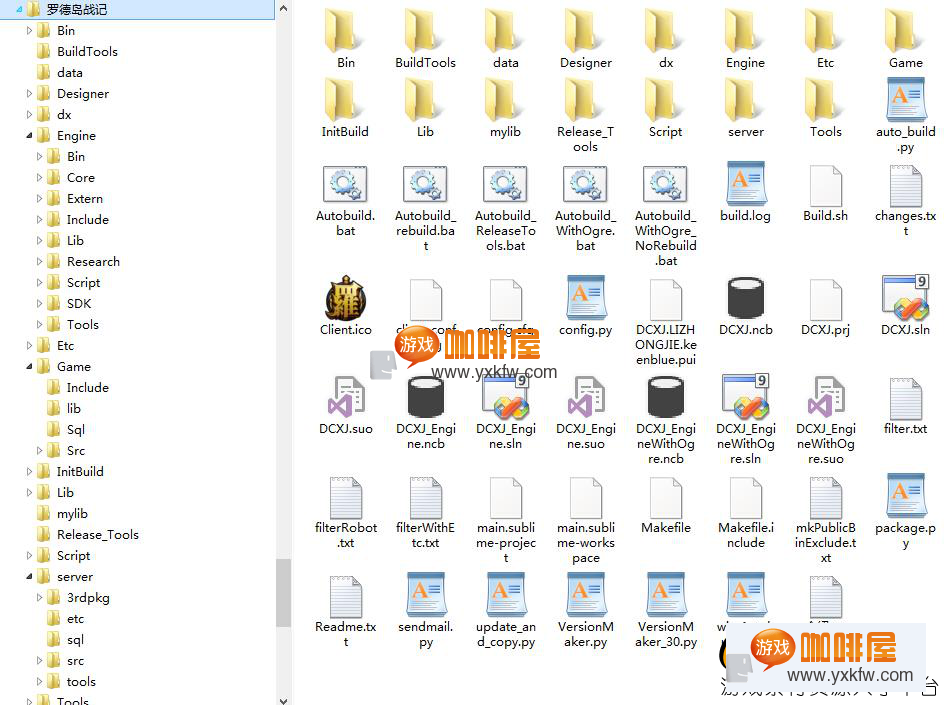
Task: Expand the Designer folder in tree
Action: point(29,93)
